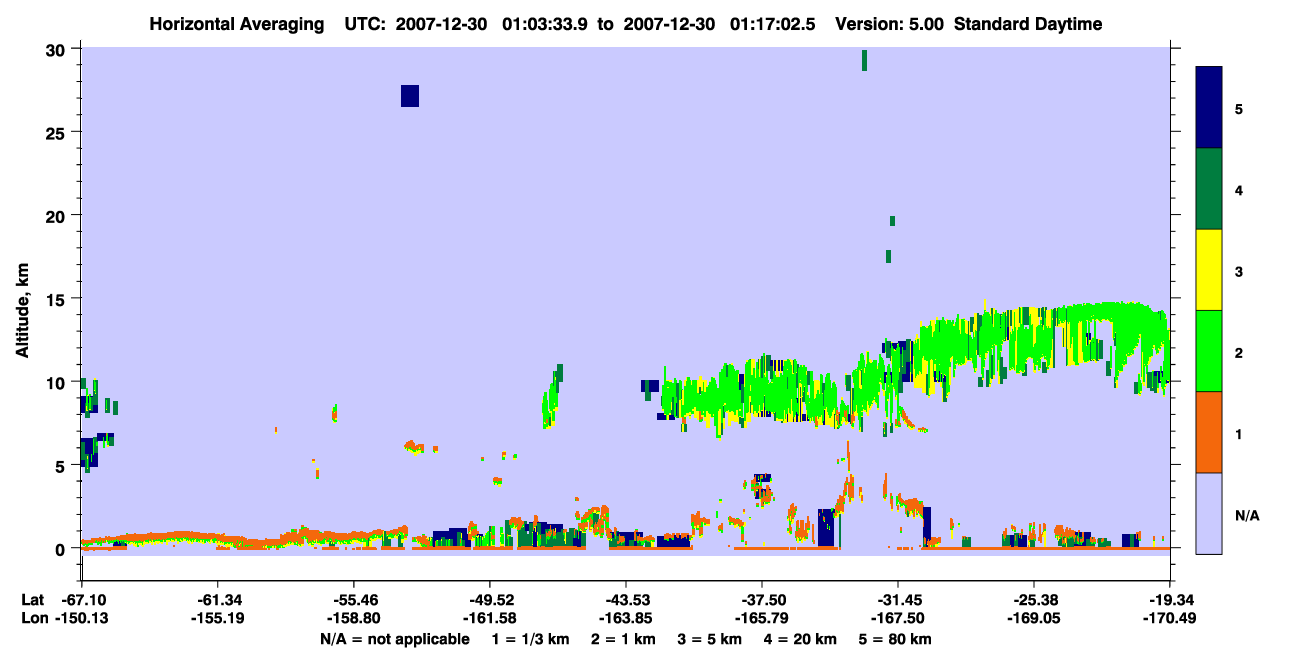Click the bright green level 2 swatch
This screenshot has width=1300, height=667.
[1209, 351]
